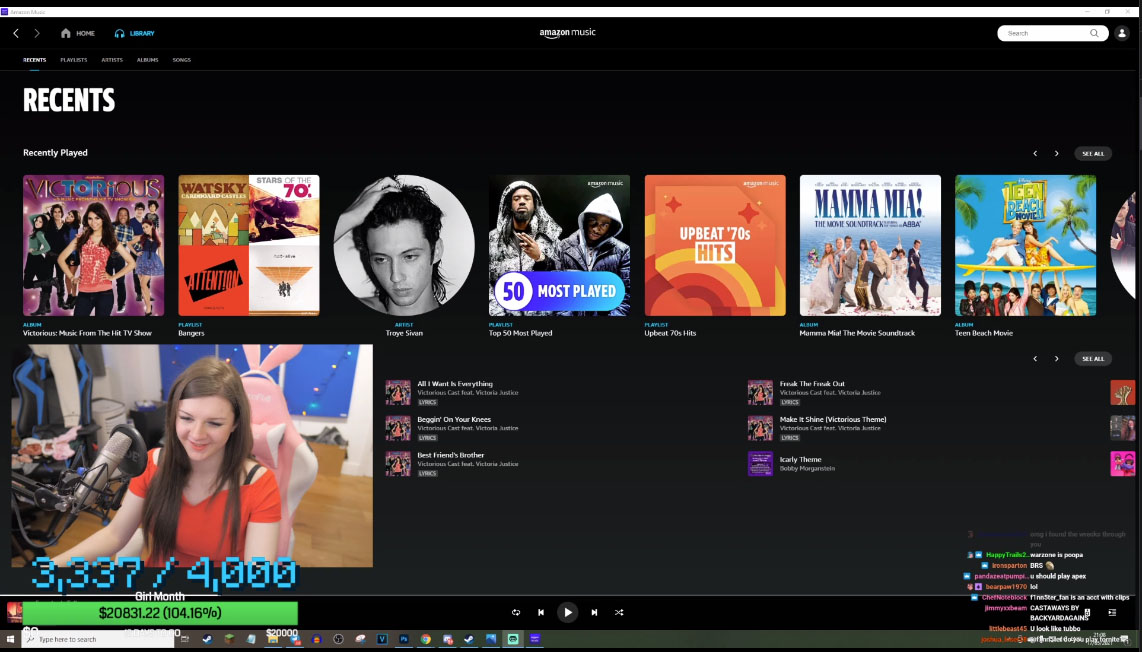
Task: Open the Top 50 Most Played title link
Action: pyautogui.click(x=521, y=334)
